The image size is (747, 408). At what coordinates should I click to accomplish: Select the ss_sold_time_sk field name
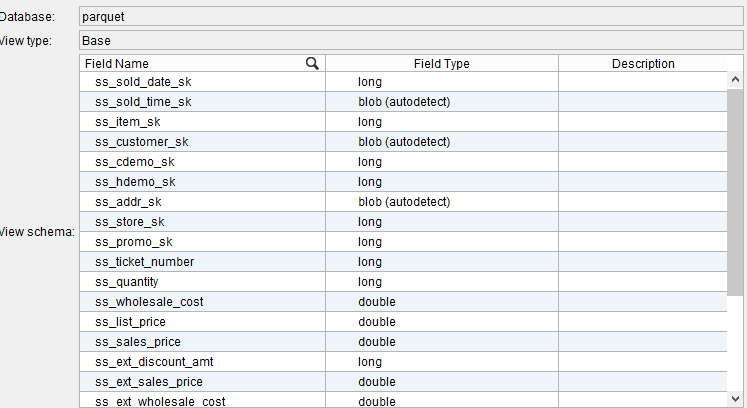pos(143,102)
